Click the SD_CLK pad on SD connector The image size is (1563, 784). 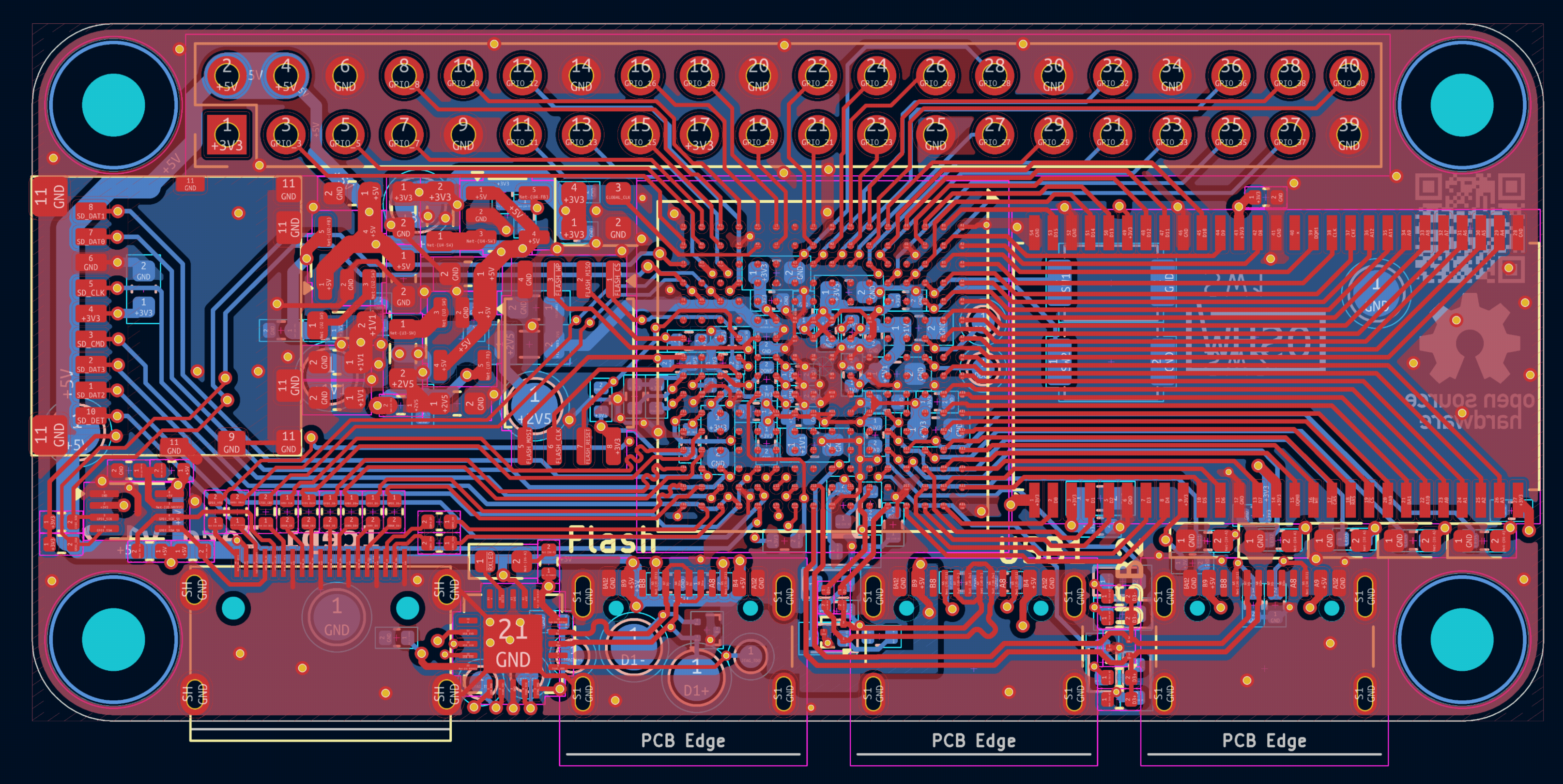(91, 288)
